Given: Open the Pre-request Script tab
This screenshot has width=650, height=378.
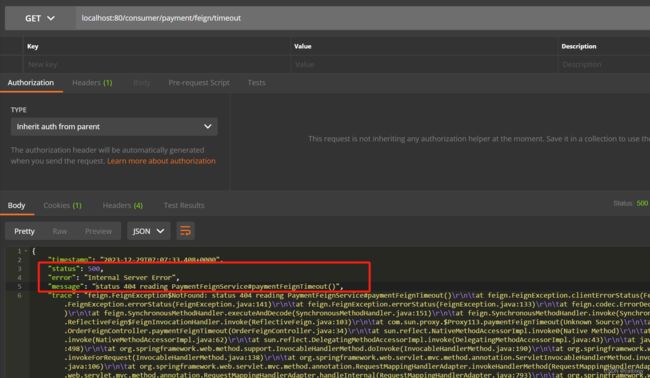Looking at the screenshot, I should 199,82.
